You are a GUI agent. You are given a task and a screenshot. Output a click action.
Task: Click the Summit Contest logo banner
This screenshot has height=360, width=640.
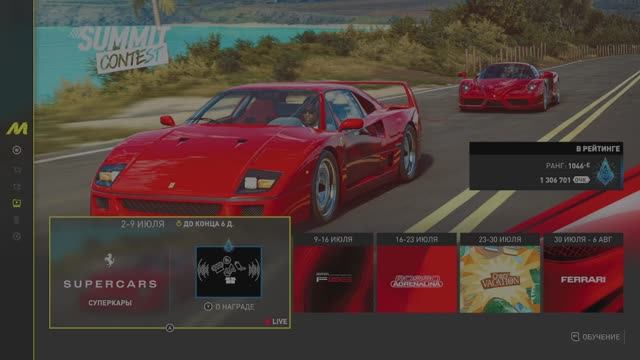pyautogui.click(x=121, y=49)
